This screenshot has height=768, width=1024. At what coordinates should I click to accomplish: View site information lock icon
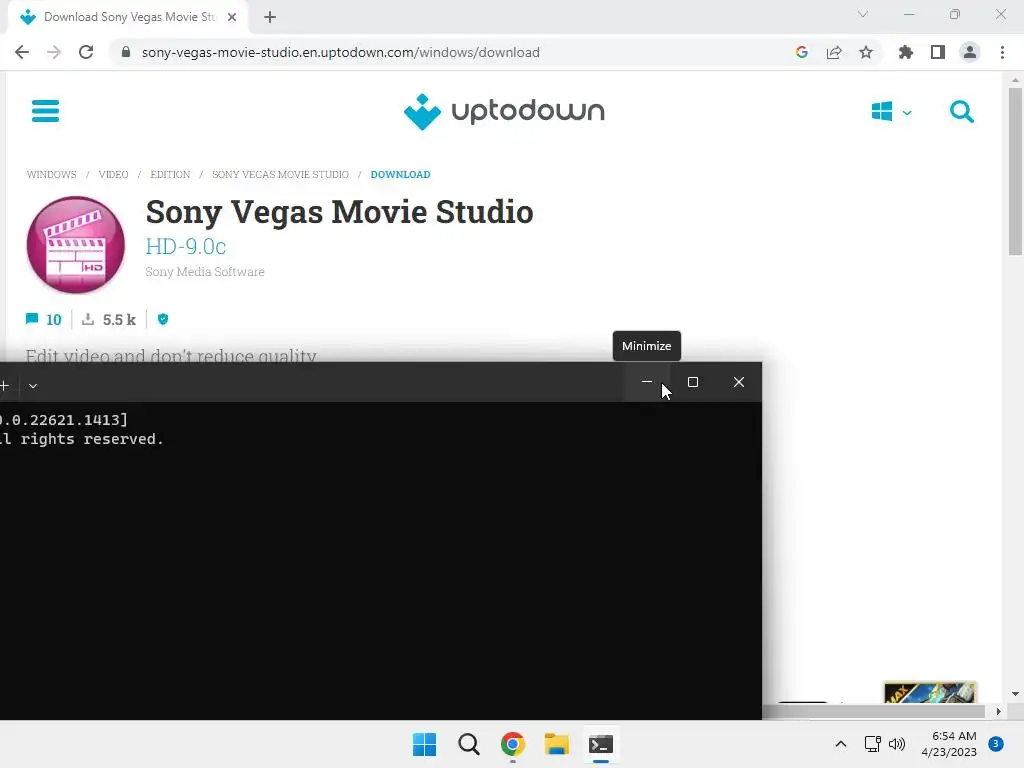click(x=126, y=52)
